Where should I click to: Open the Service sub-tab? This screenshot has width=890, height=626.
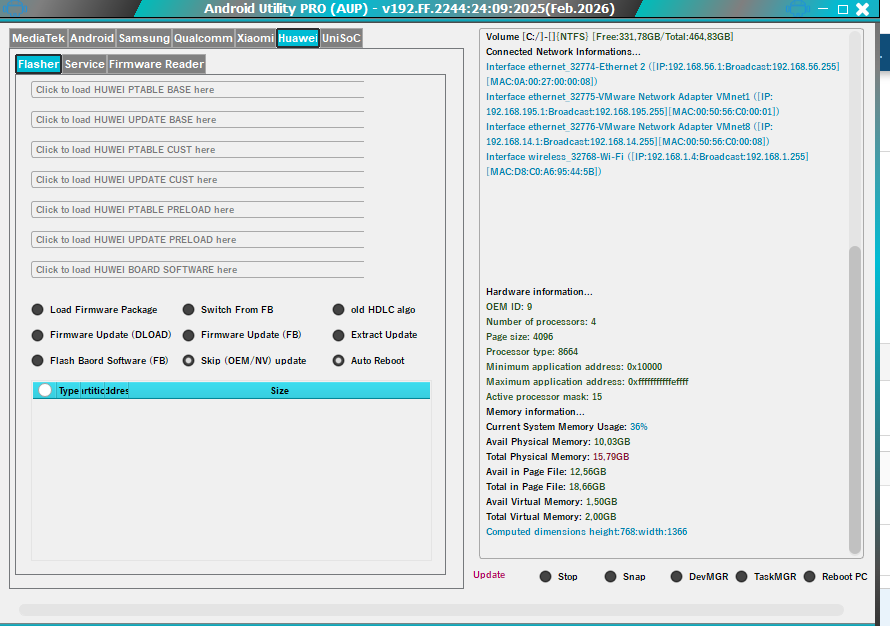tap(85, 64)
